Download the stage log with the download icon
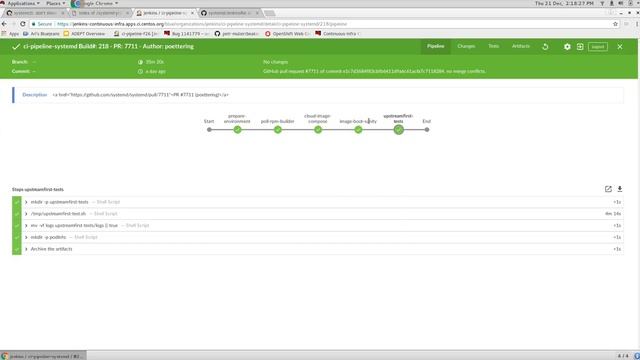Screen dimensions: 640x360 [x=620, y=189]
